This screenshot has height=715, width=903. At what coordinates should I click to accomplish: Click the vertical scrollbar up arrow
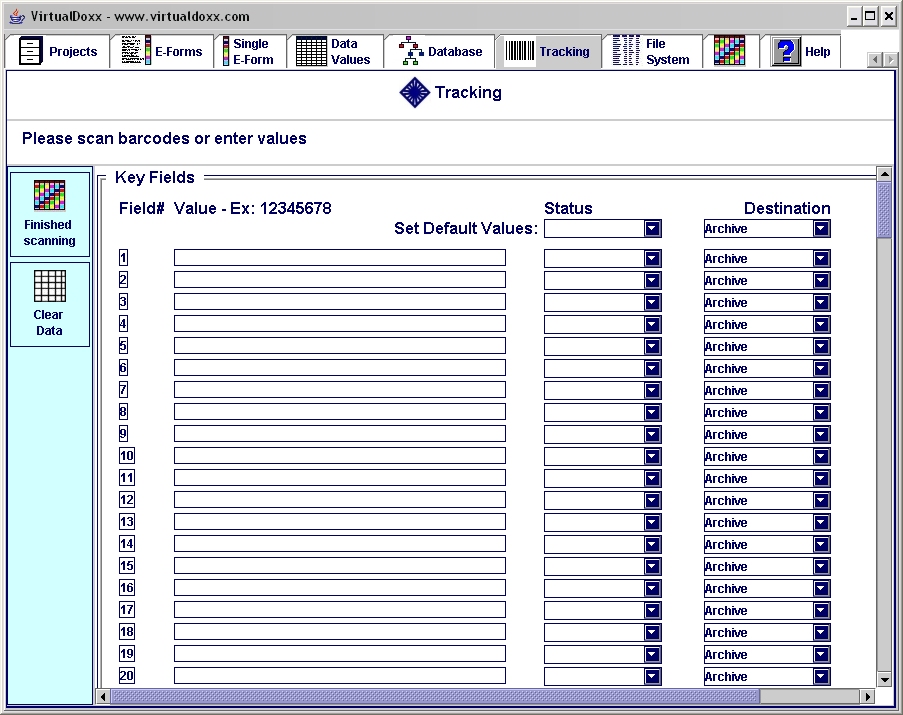click(885, 173)
